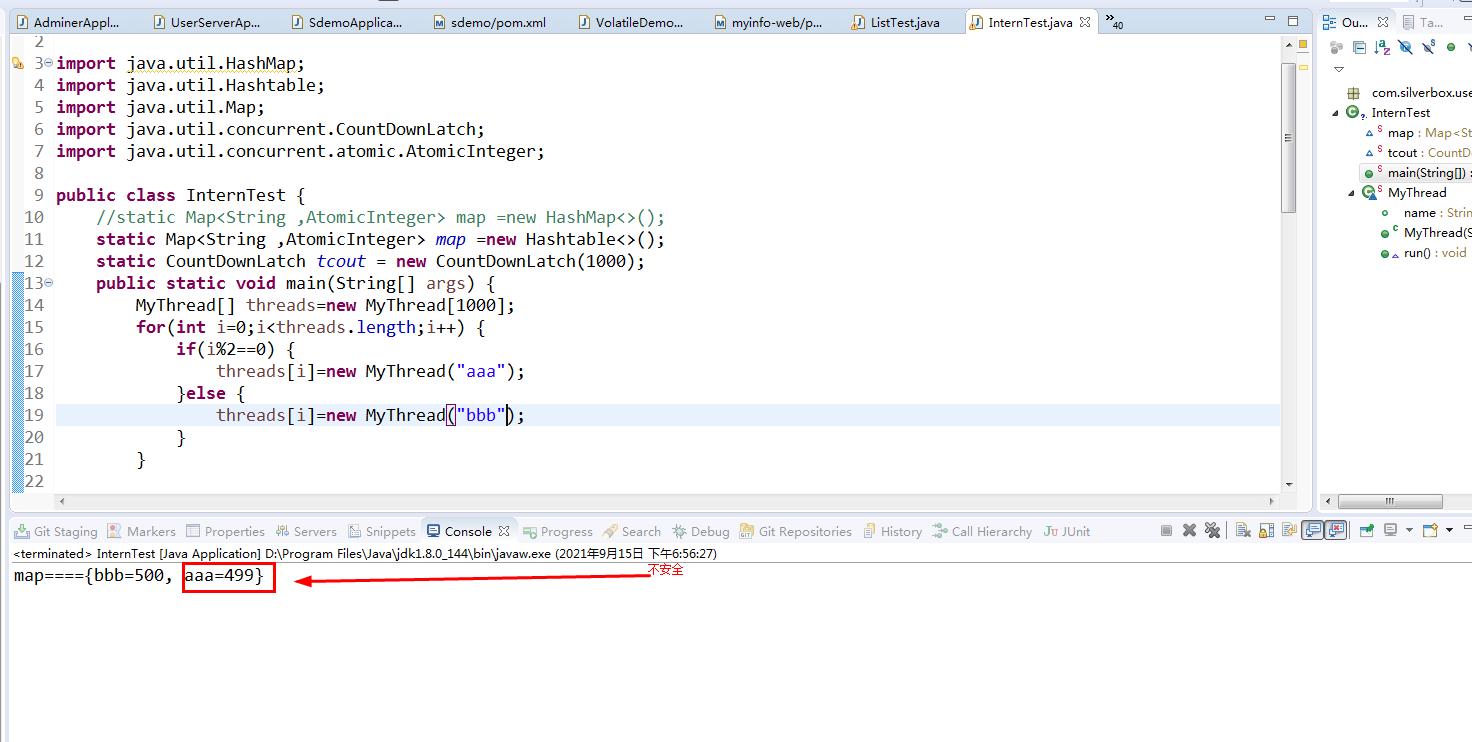Pin the Console view
1472x742 pixels.
pyautogui.click(x=1366, y=531)
